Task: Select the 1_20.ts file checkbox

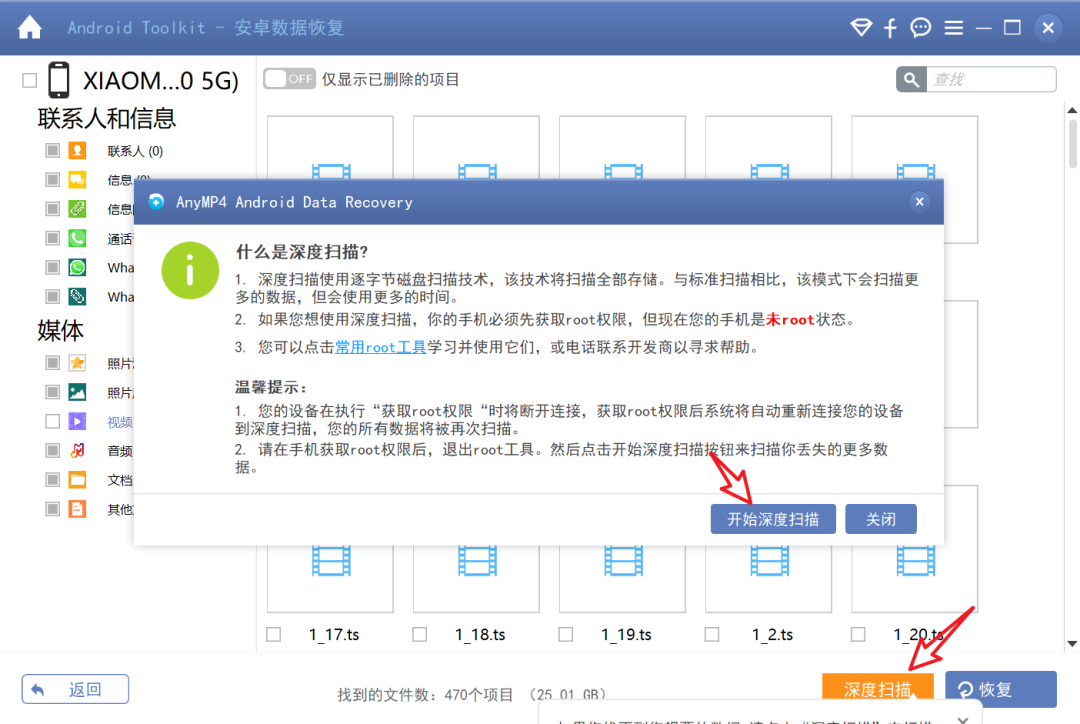Action: point(858,634)
